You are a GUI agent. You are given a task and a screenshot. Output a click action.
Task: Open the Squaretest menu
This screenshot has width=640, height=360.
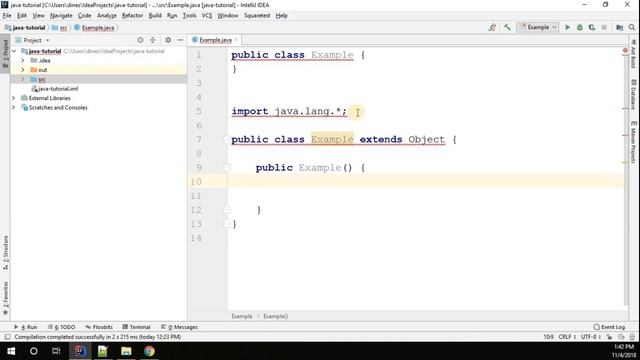[257, 16]
